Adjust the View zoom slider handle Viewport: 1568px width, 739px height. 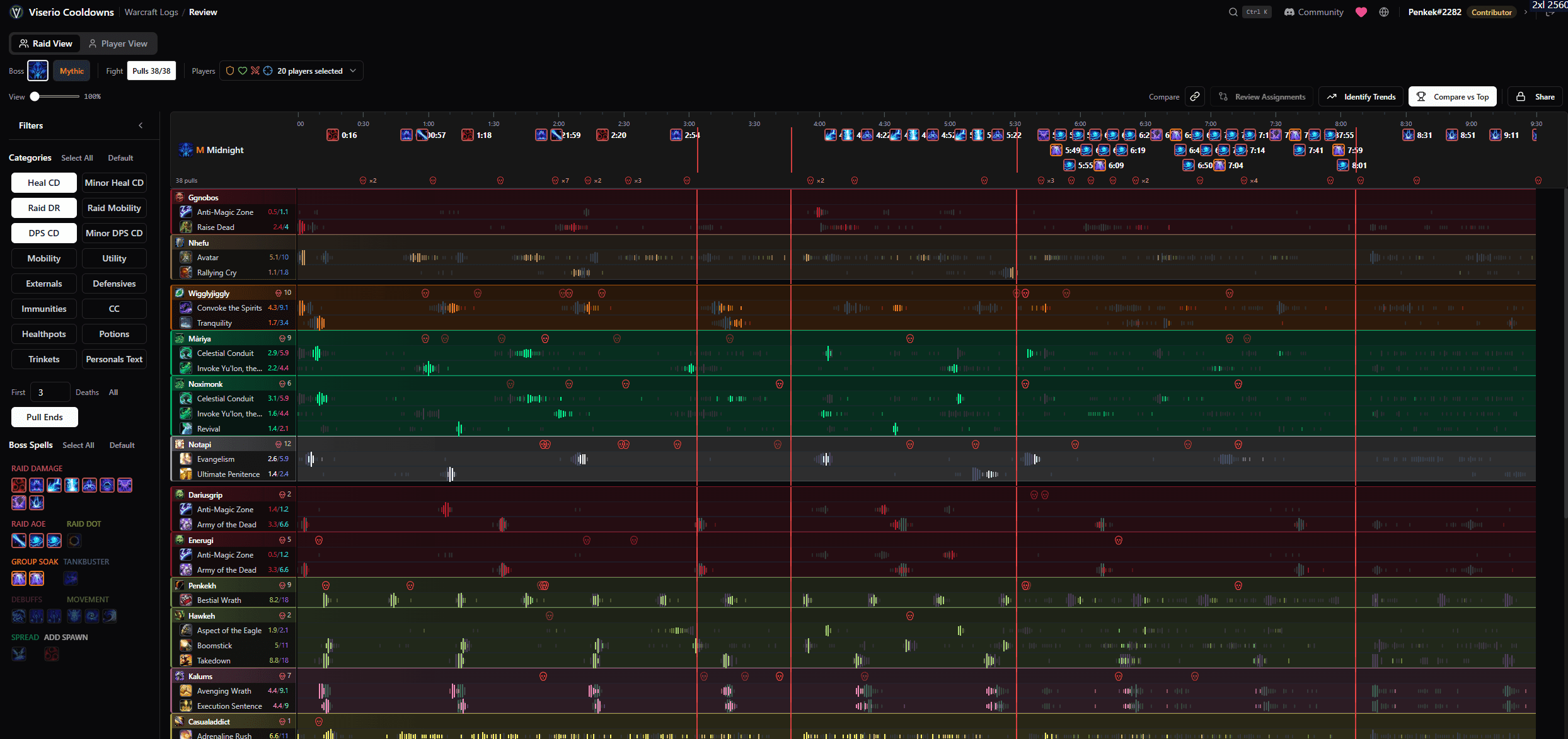[35, 96]
